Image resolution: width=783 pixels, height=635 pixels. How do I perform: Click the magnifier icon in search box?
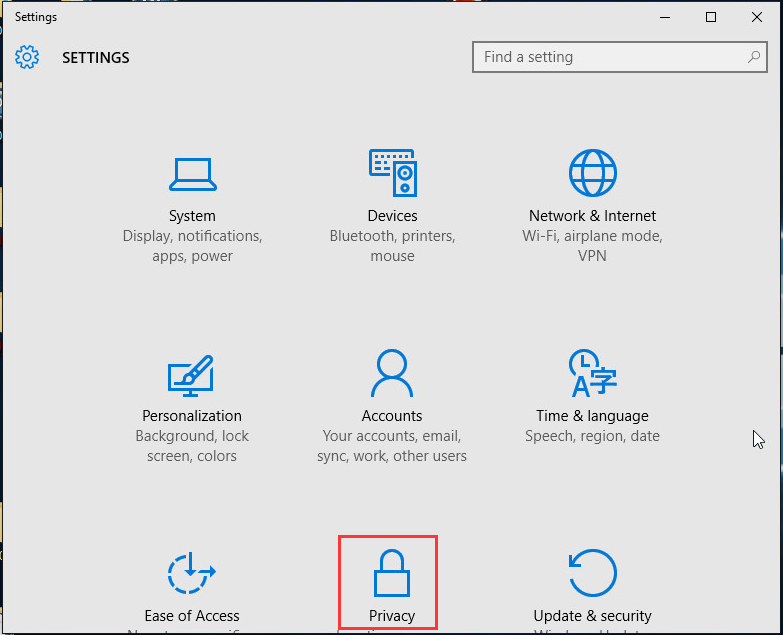click(x=754, y=57)
